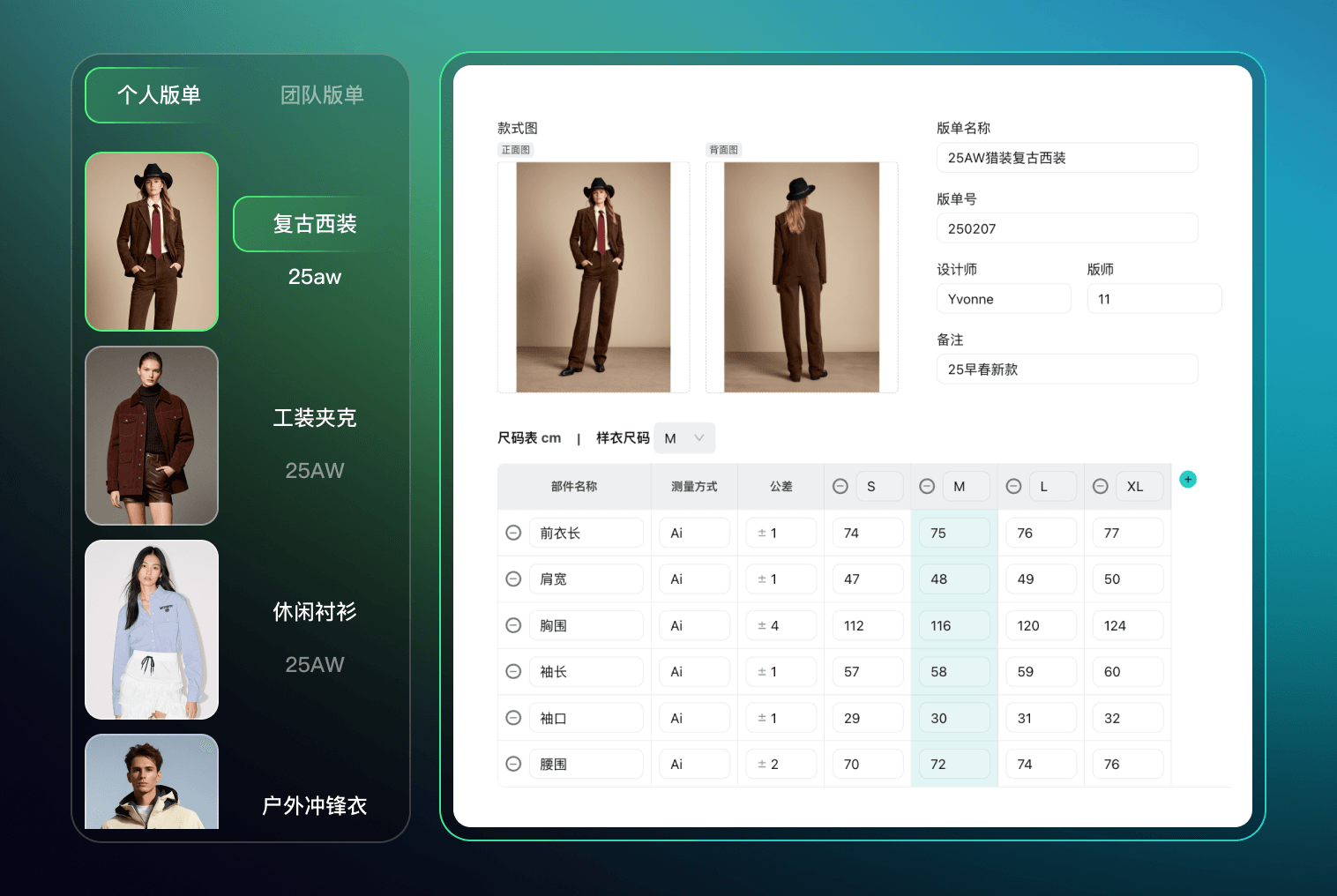Edit the 备注 field 25早春新款
Screen dimensions: 1337x896
(1067, 370)
